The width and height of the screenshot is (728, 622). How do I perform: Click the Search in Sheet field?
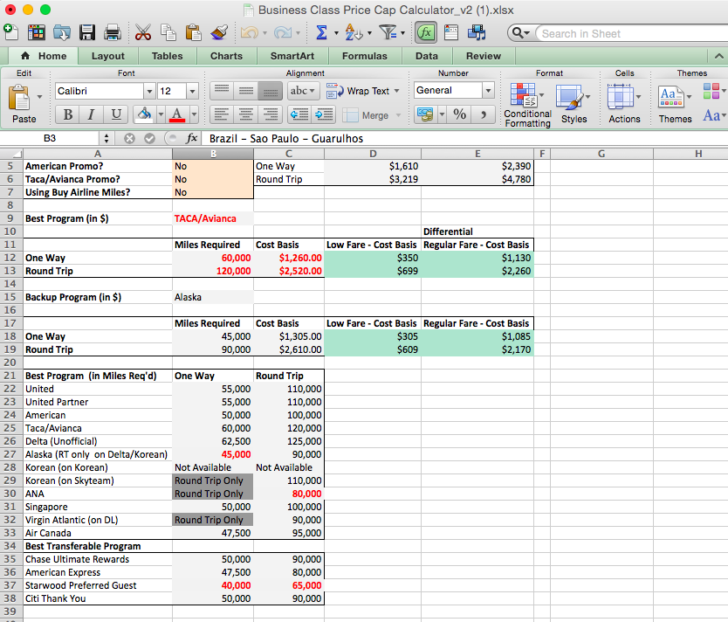(x=631, y=33)
